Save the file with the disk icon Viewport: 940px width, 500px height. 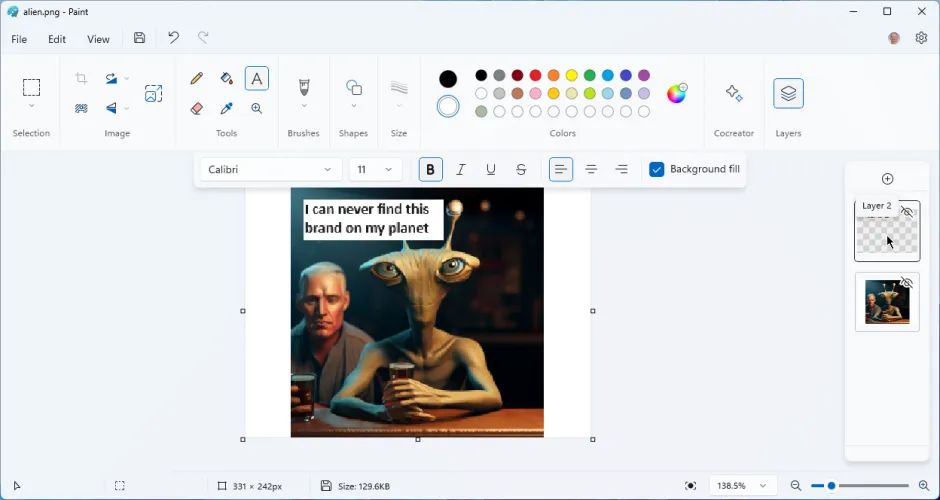pyautogui.click(x=140, y=38)
